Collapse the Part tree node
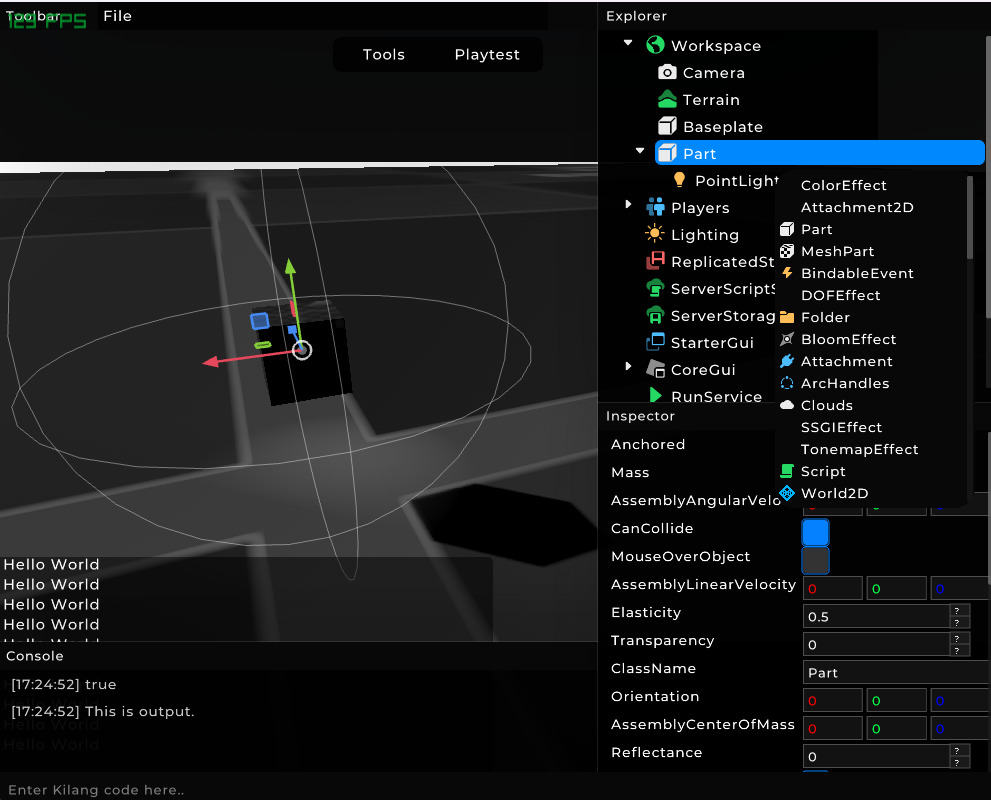 [x=640, y=151]
